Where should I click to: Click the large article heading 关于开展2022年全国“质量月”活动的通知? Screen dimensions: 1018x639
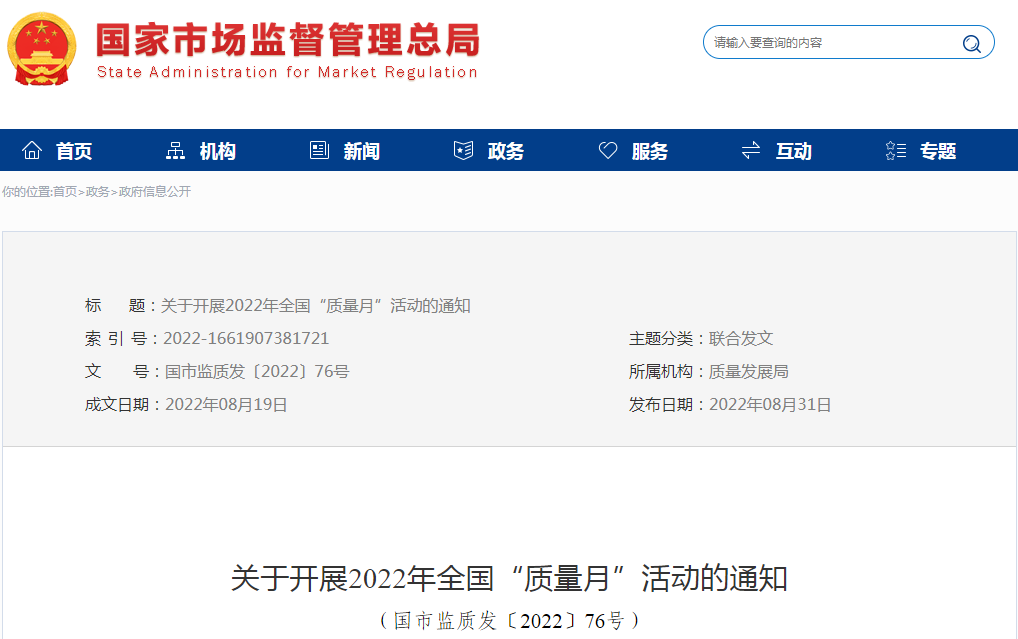point(510,578)
